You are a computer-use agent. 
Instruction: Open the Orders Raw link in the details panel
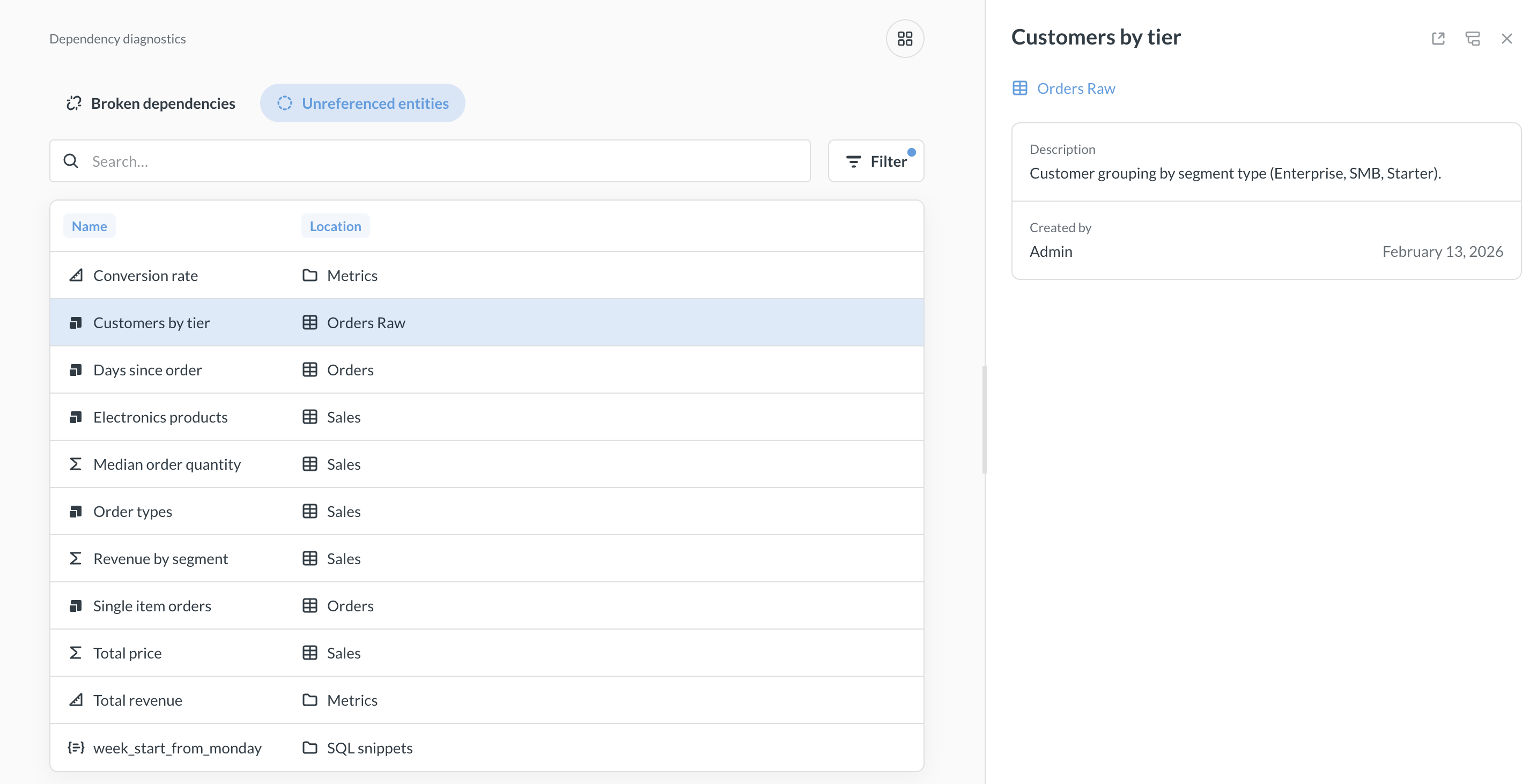pyautogui.click(x=1075, y=88)
